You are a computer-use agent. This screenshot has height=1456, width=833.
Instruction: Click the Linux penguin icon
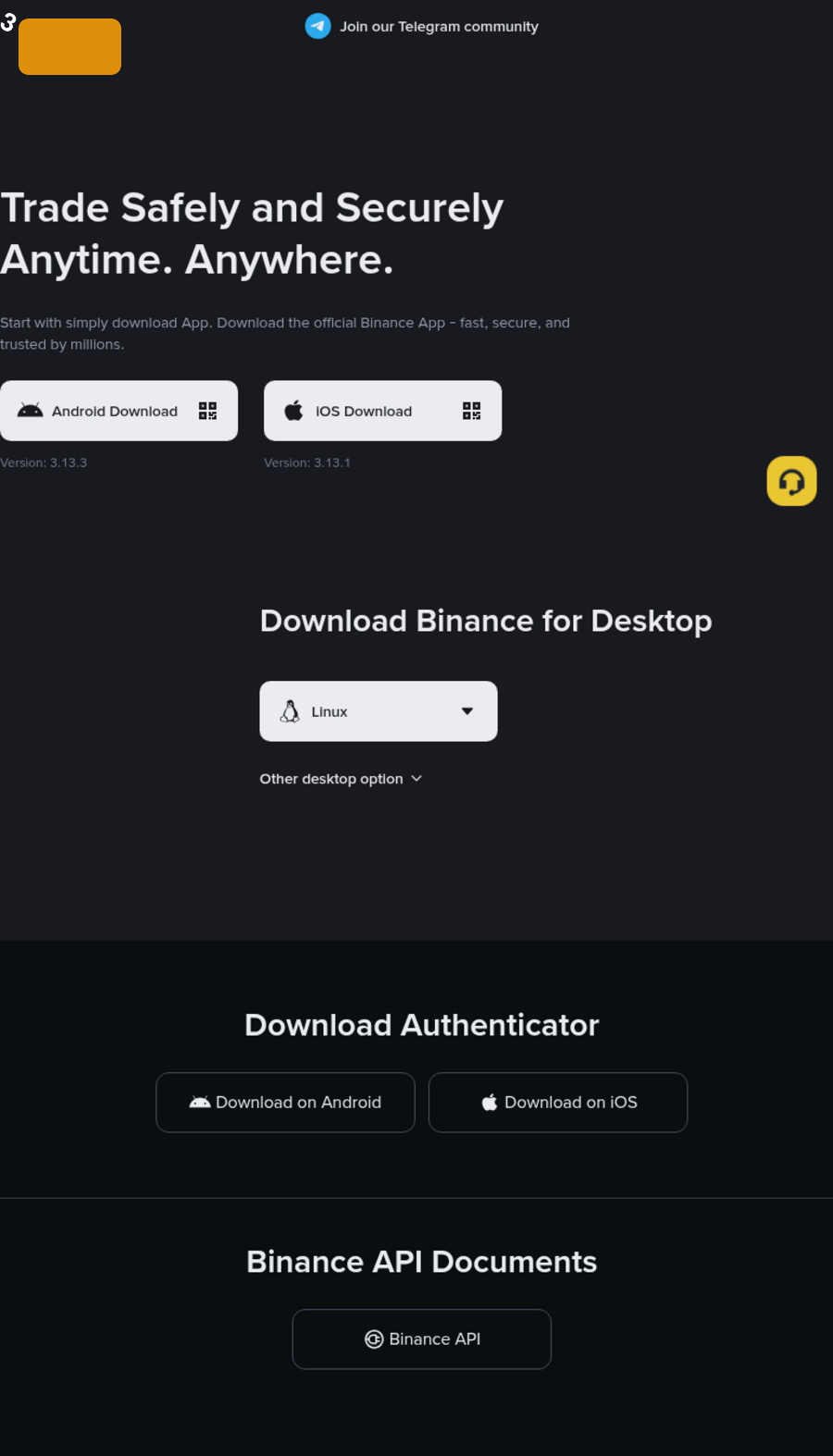(290, 711)
